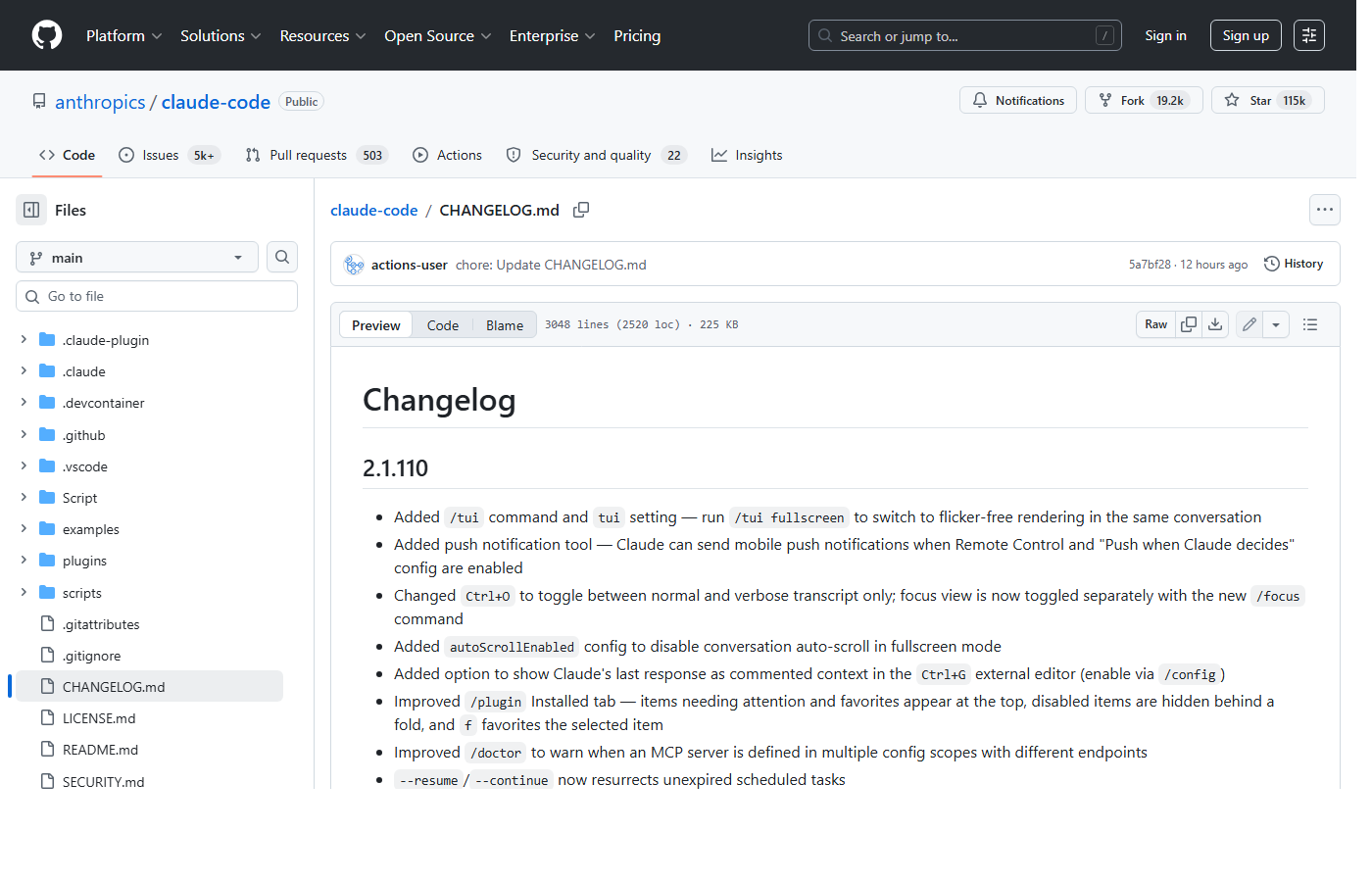Copy raw file contents icon
The width and height of the screenshot is (1372, 882).
tap(1189, 324)
